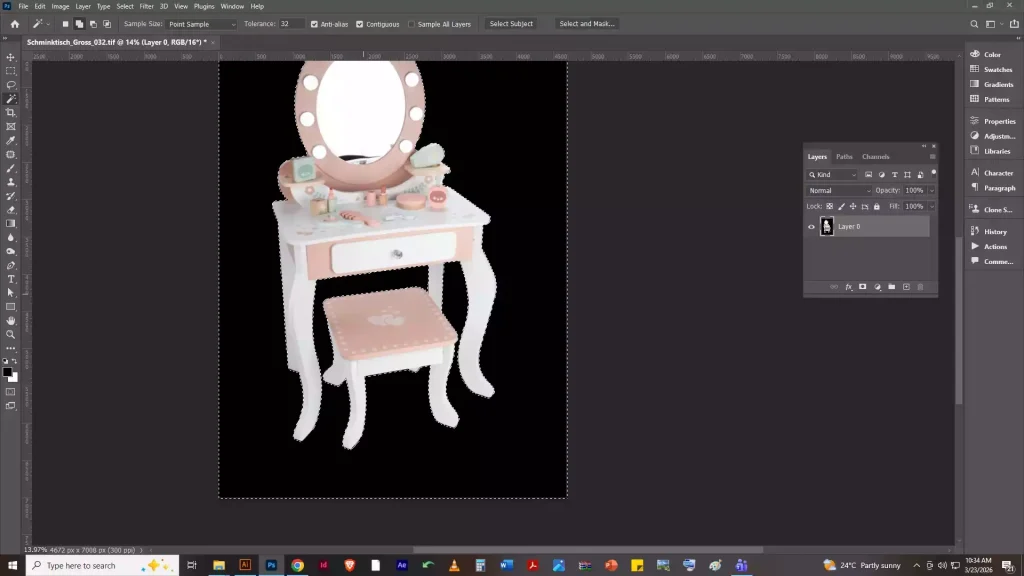
Task: Select the Lasso tool
Action: point(11,85)
